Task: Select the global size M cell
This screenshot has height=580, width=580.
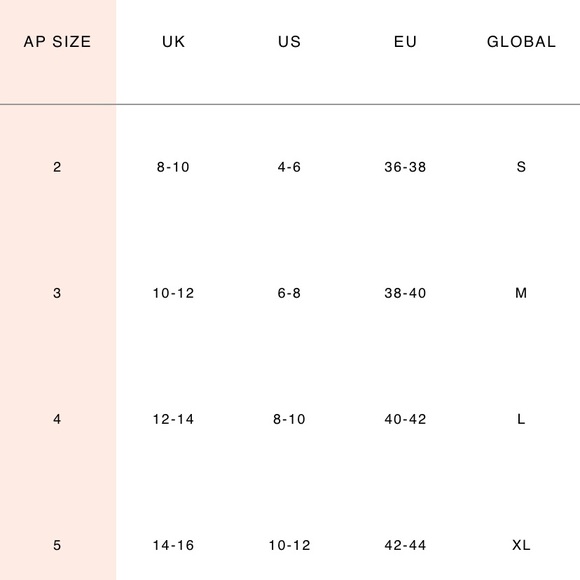Action: click(x=521, y=293)
